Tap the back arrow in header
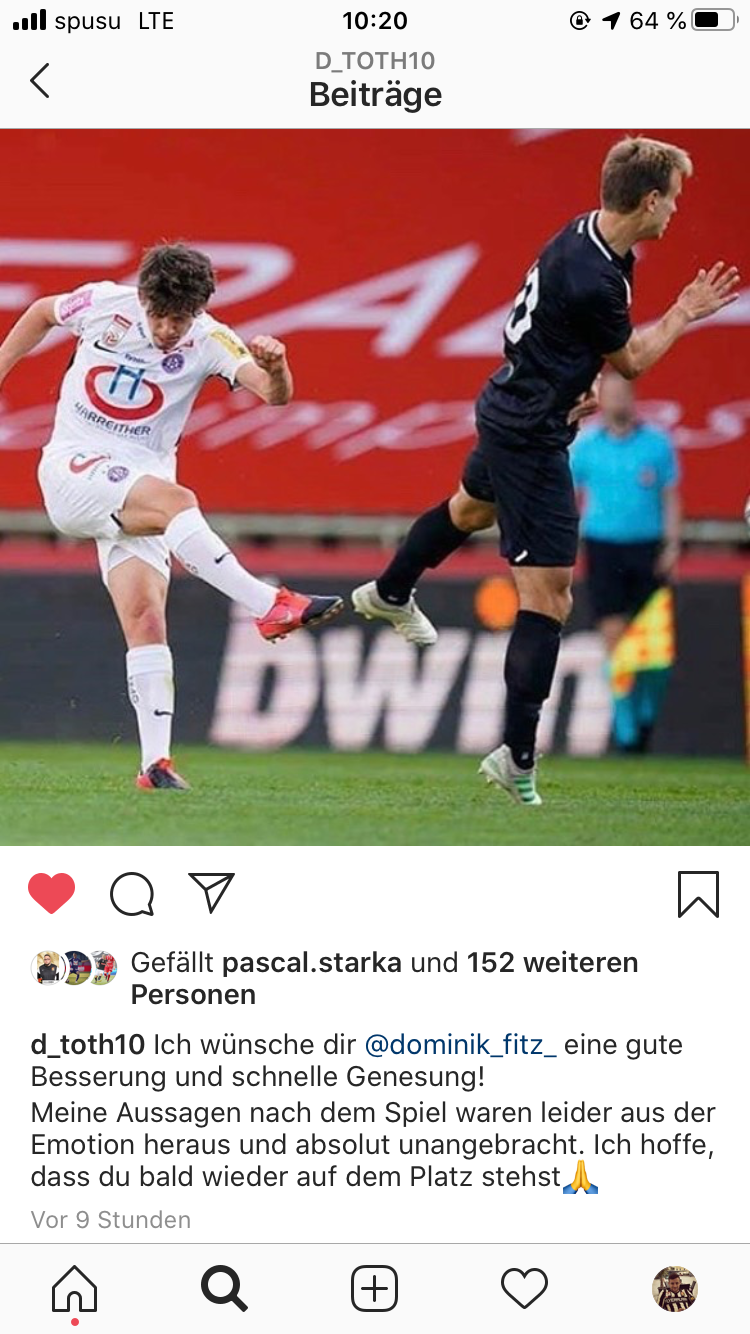This screenshot has height=1334, width=750. pos(40,80)
